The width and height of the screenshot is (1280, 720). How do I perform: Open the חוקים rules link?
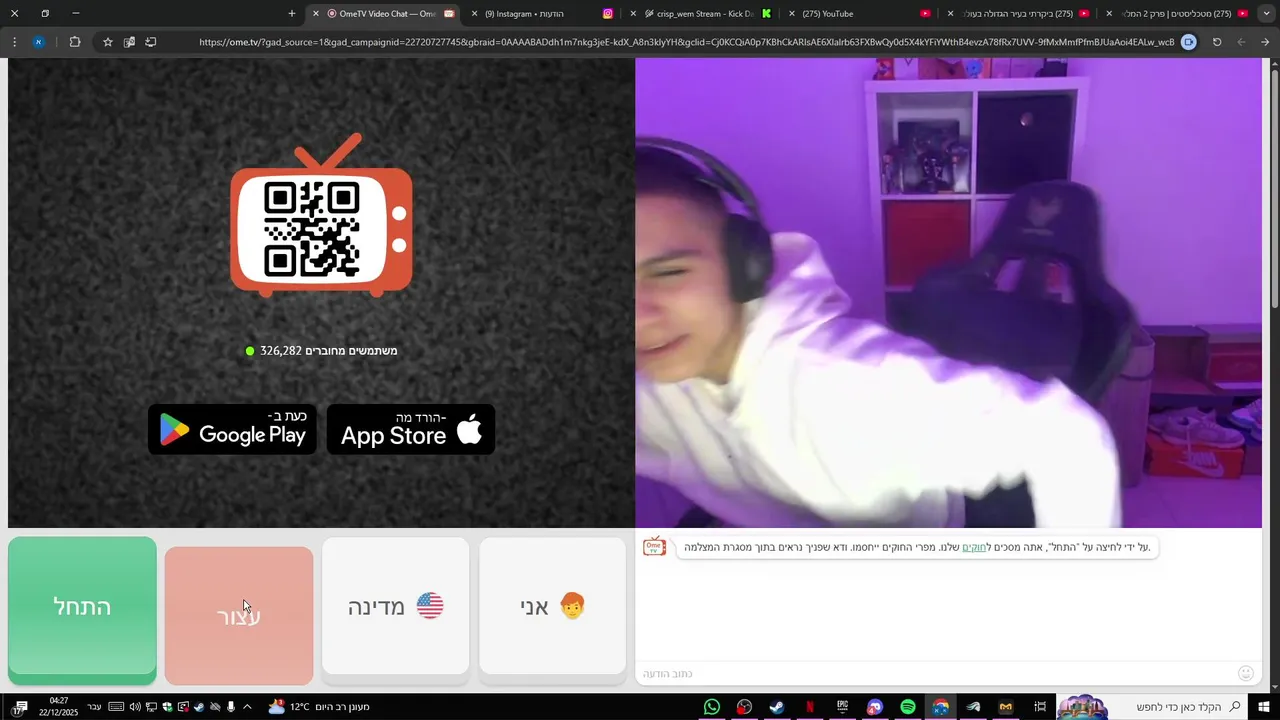[x=974, y=547]
